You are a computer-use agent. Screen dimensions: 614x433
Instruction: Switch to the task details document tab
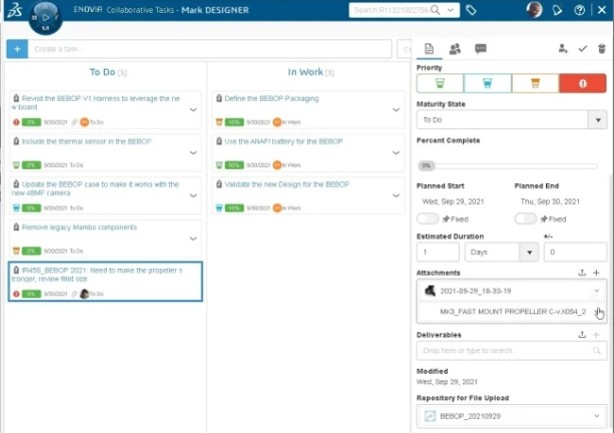pyautogui.click(x=429, y=49)
